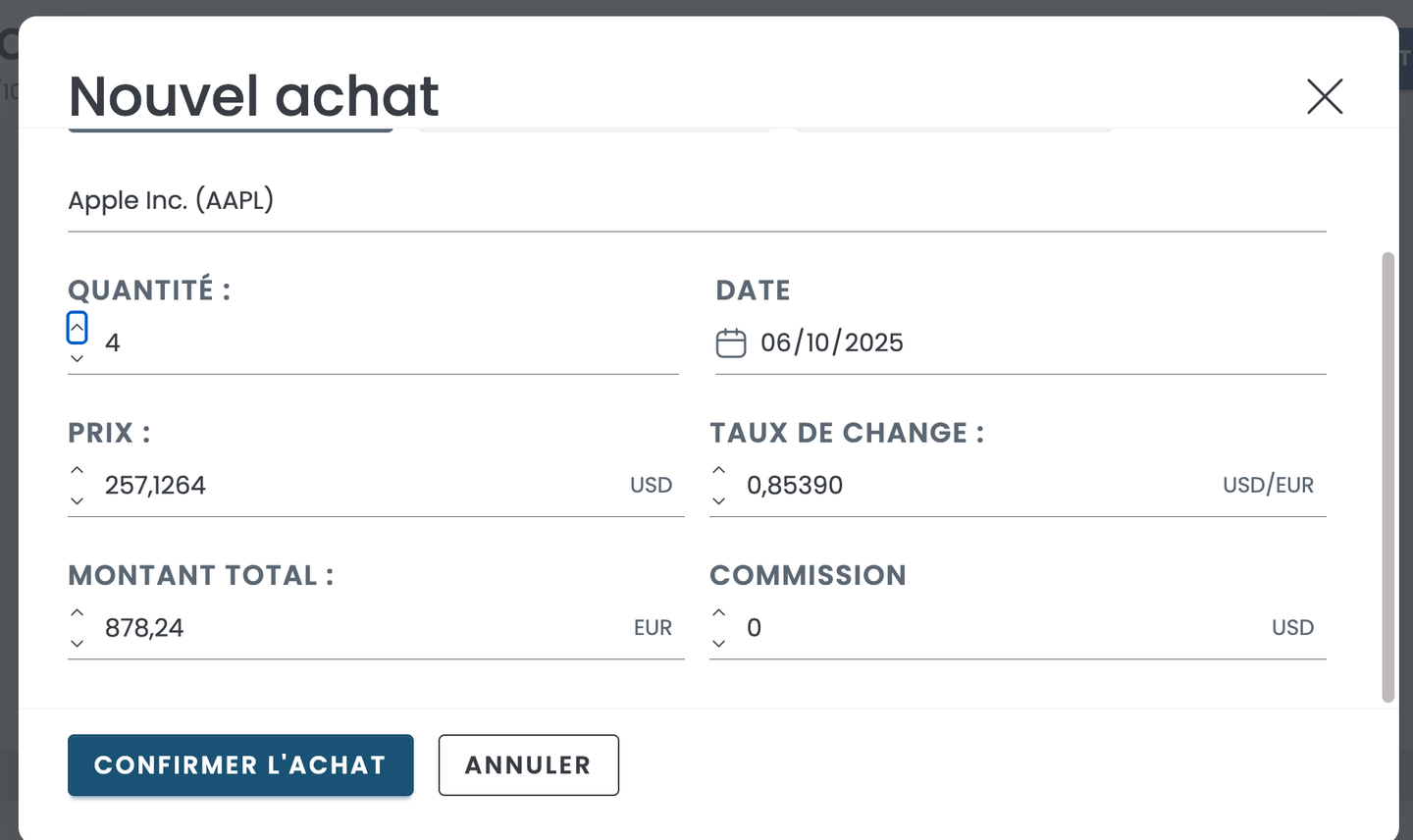The height and width of the screenshot is (840, 1413).
Task: Click the dialog's vertical scrollbar
Action: (x=1387, y=477)
